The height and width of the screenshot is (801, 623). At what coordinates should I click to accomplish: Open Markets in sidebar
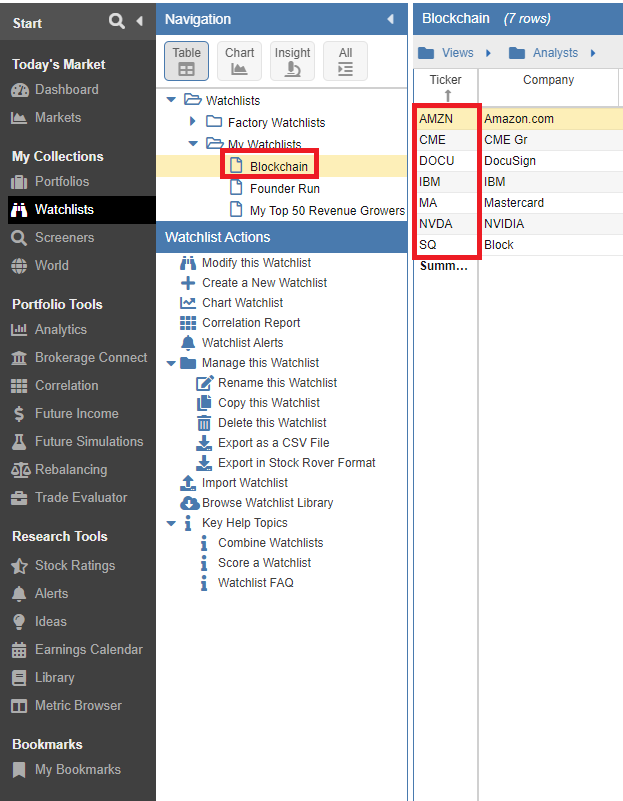(58, 117)
